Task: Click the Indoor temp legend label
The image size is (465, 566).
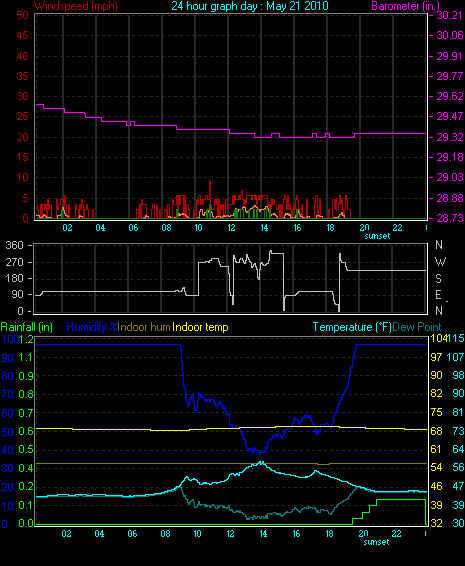Action: pyautogui.click(x=200, y=327)
